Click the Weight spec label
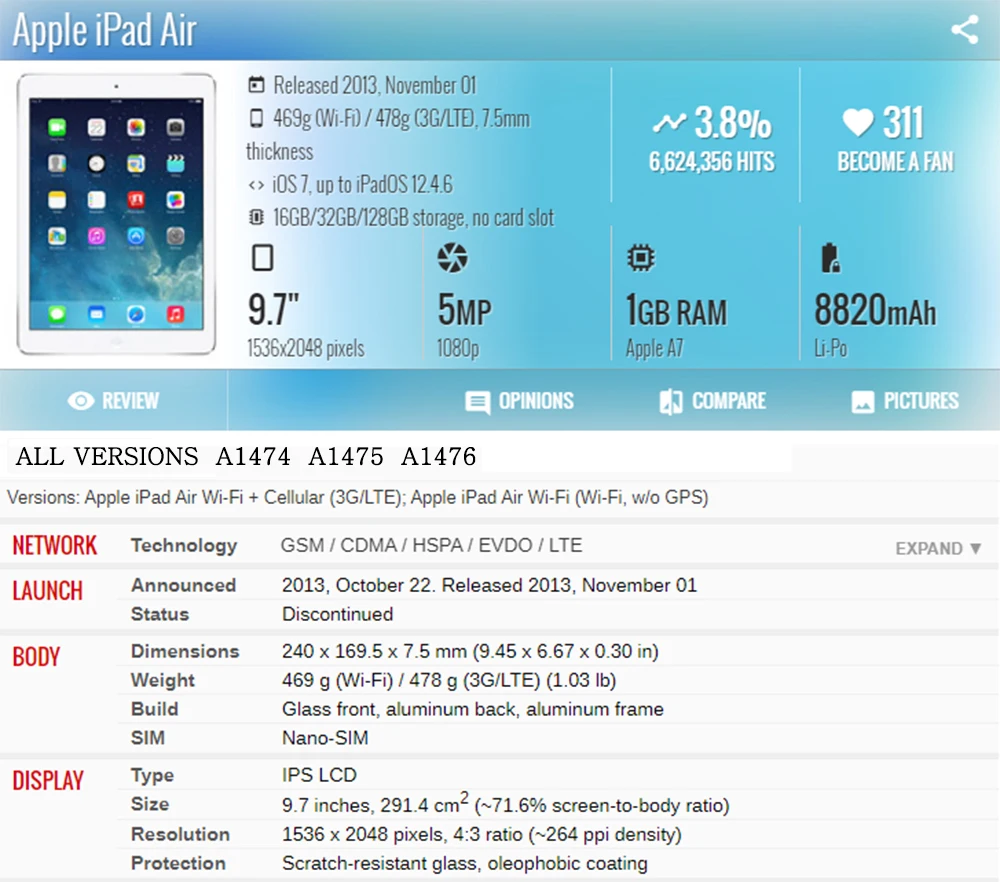1000x882 pixels. click(x=163, y=680)
